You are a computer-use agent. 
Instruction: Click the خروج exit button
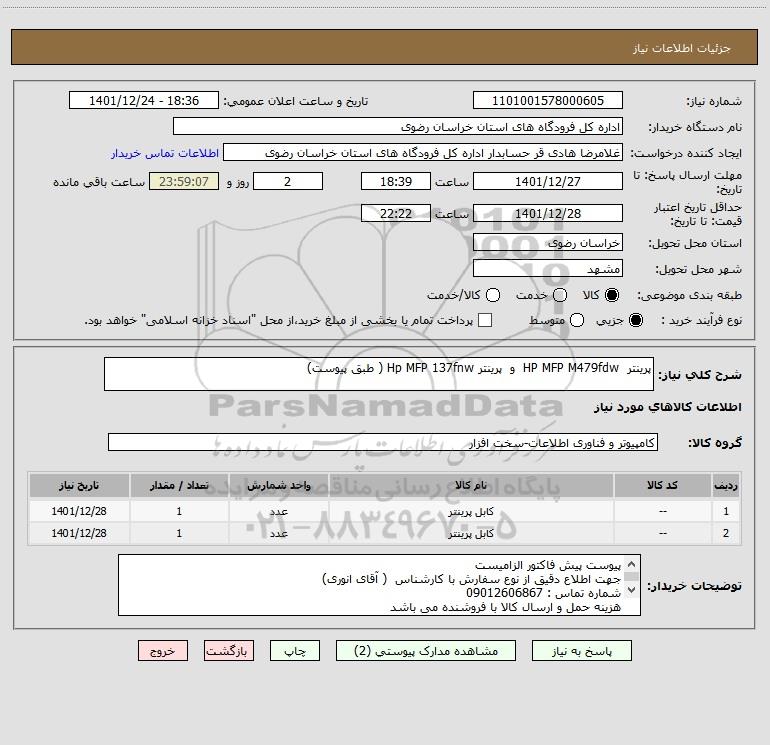[163, 651]
